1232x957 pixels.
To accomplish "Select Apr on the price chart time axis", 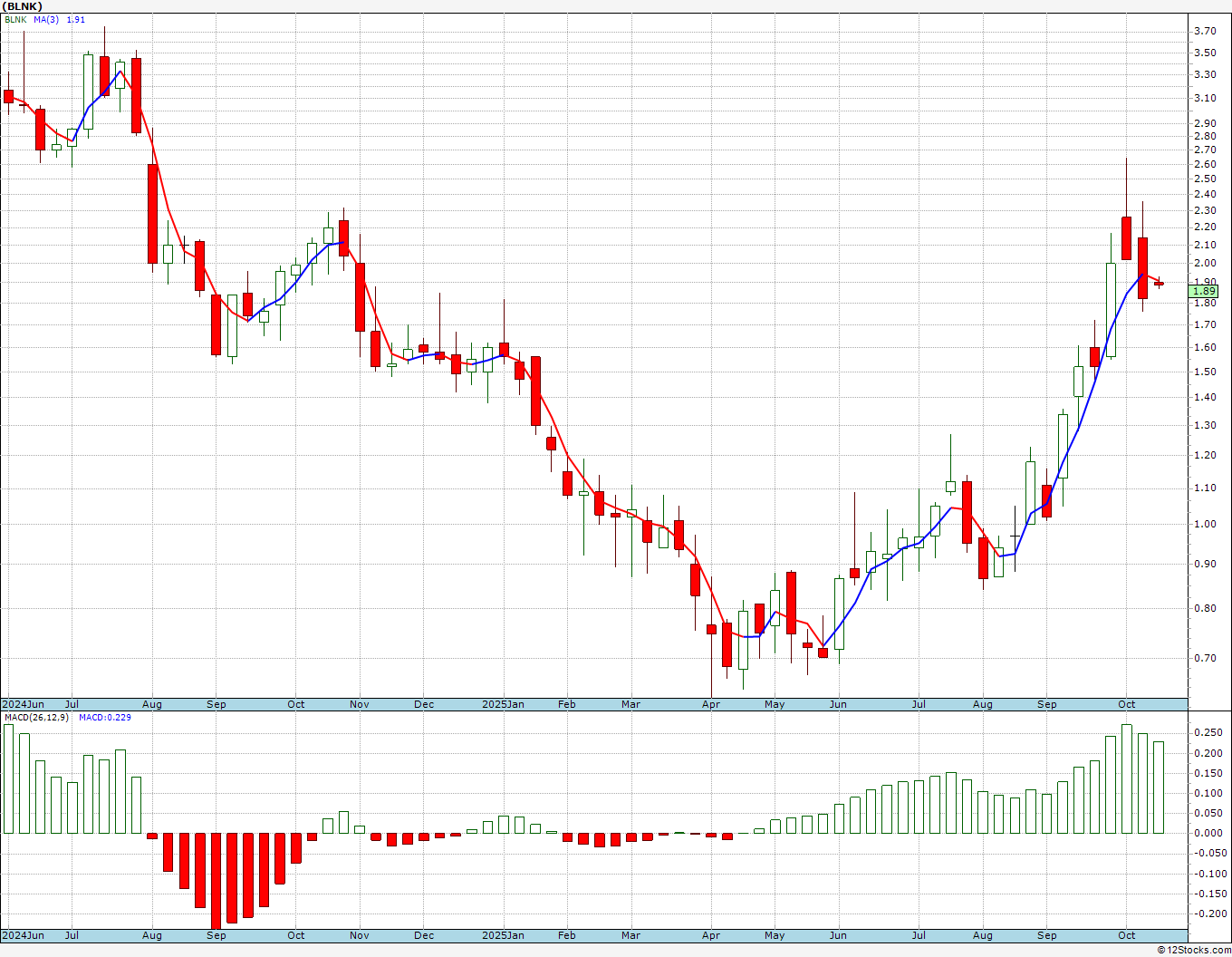I will (x=711, y=704).
